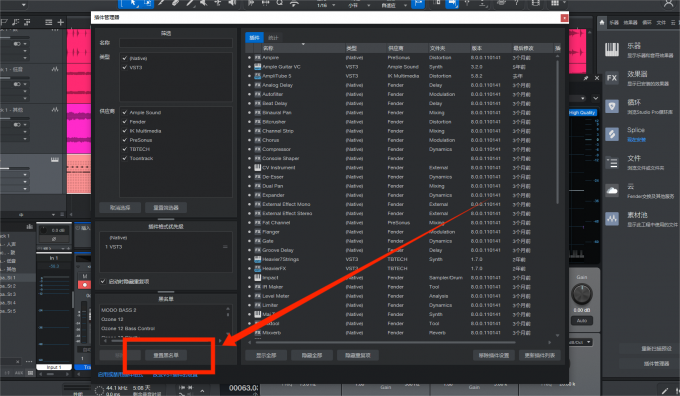The width and height of the screenshot is (680, 396).
Task: Toggle the hide duplicates on startup checkbox
Action: tap(103, 281)
